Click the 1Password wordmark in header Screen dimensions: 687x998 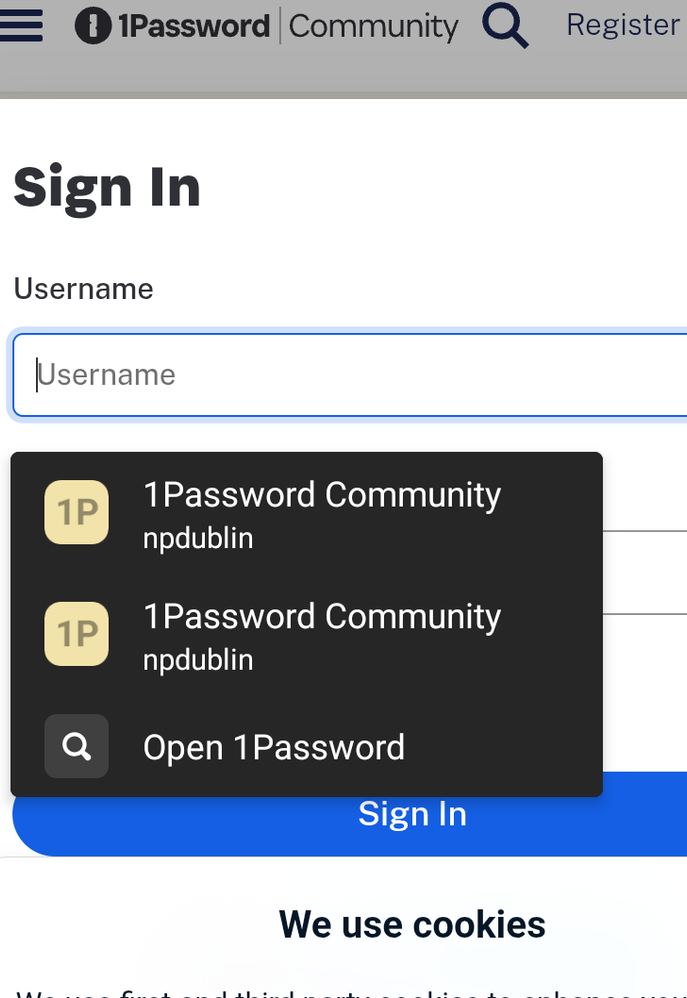click(194, 26)
